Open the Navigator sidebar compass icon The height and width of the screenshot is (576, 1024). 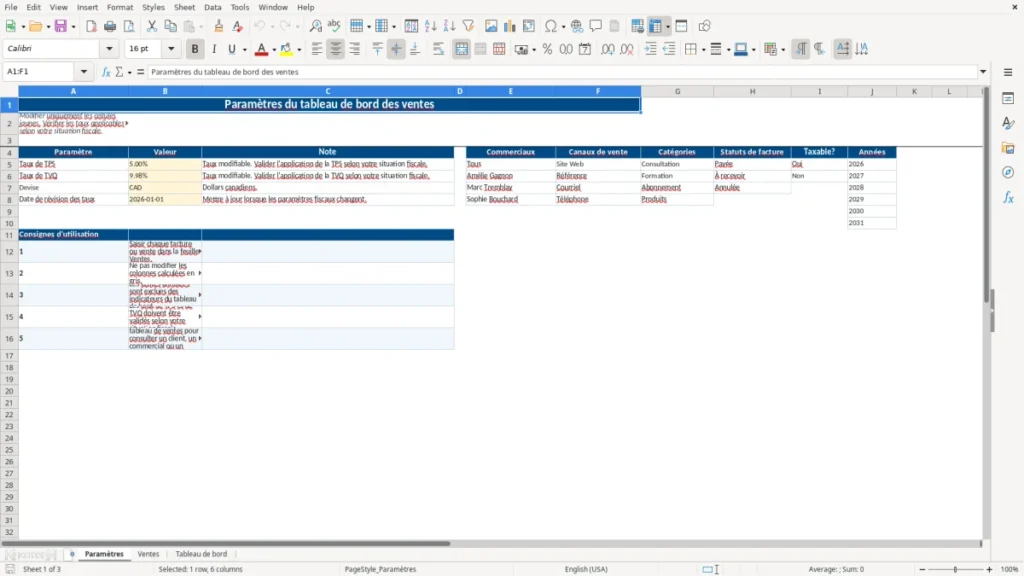(x=1008, y=172)
